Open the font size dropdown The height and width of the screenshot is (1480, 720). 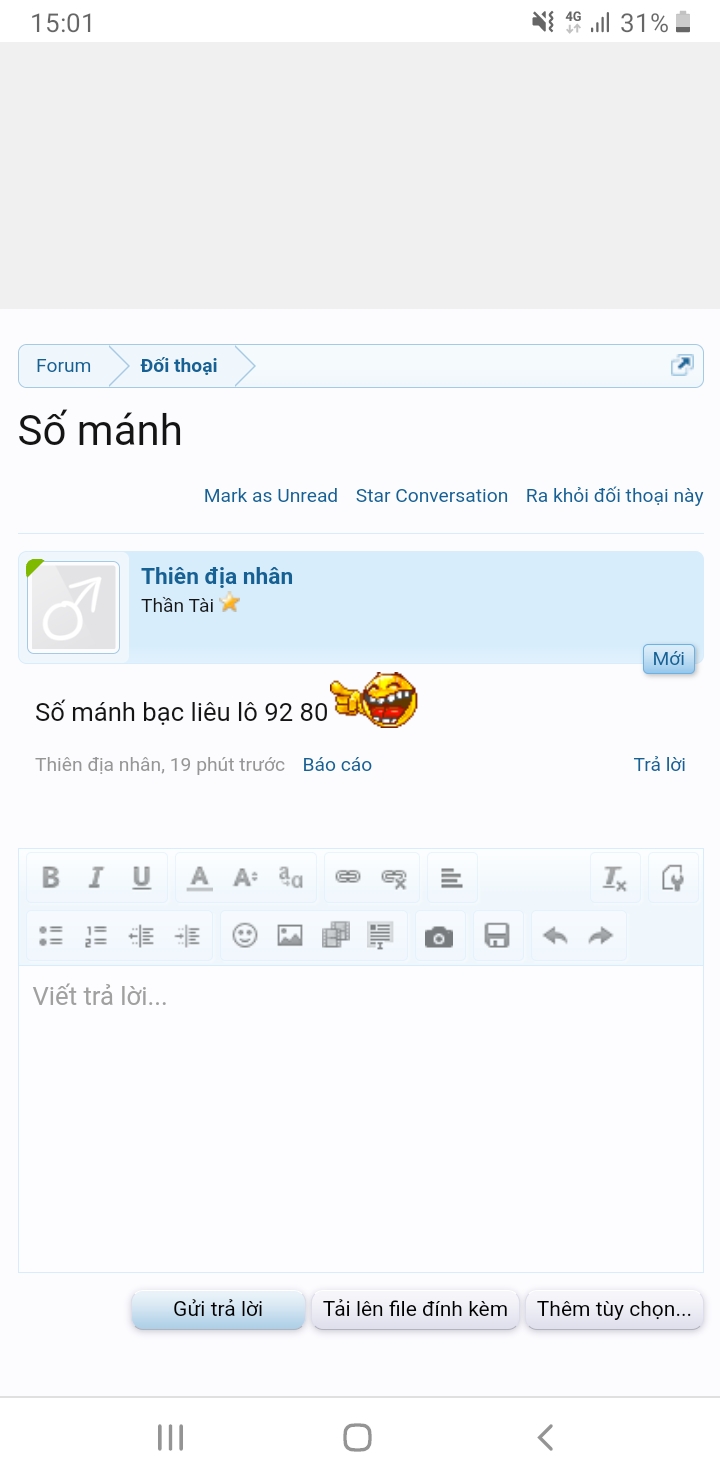(x=245, y=878)
